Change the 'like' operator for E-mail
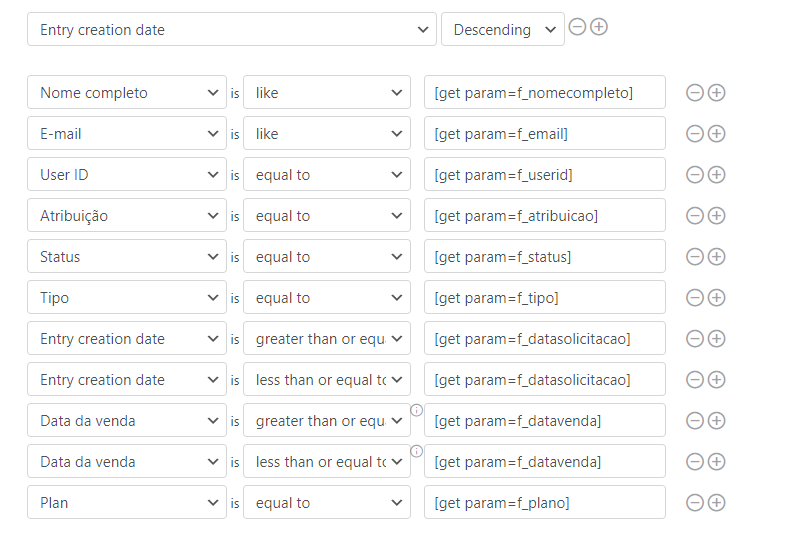The width and height of the screenshot is (794, 533). (x=326, y=134)
